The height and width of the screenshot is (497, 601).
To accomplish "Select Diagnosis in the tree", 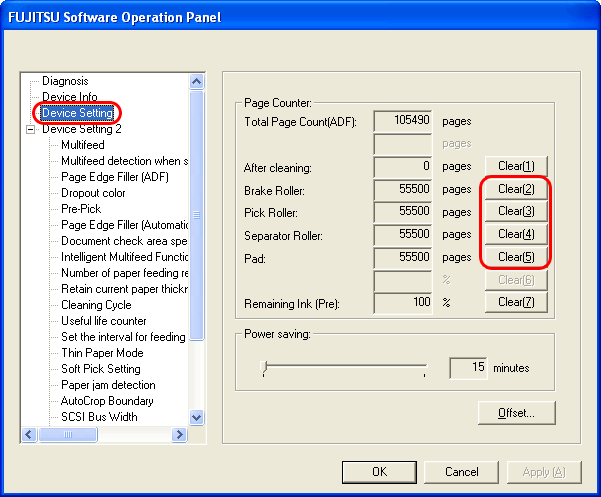I will (65, 81).
